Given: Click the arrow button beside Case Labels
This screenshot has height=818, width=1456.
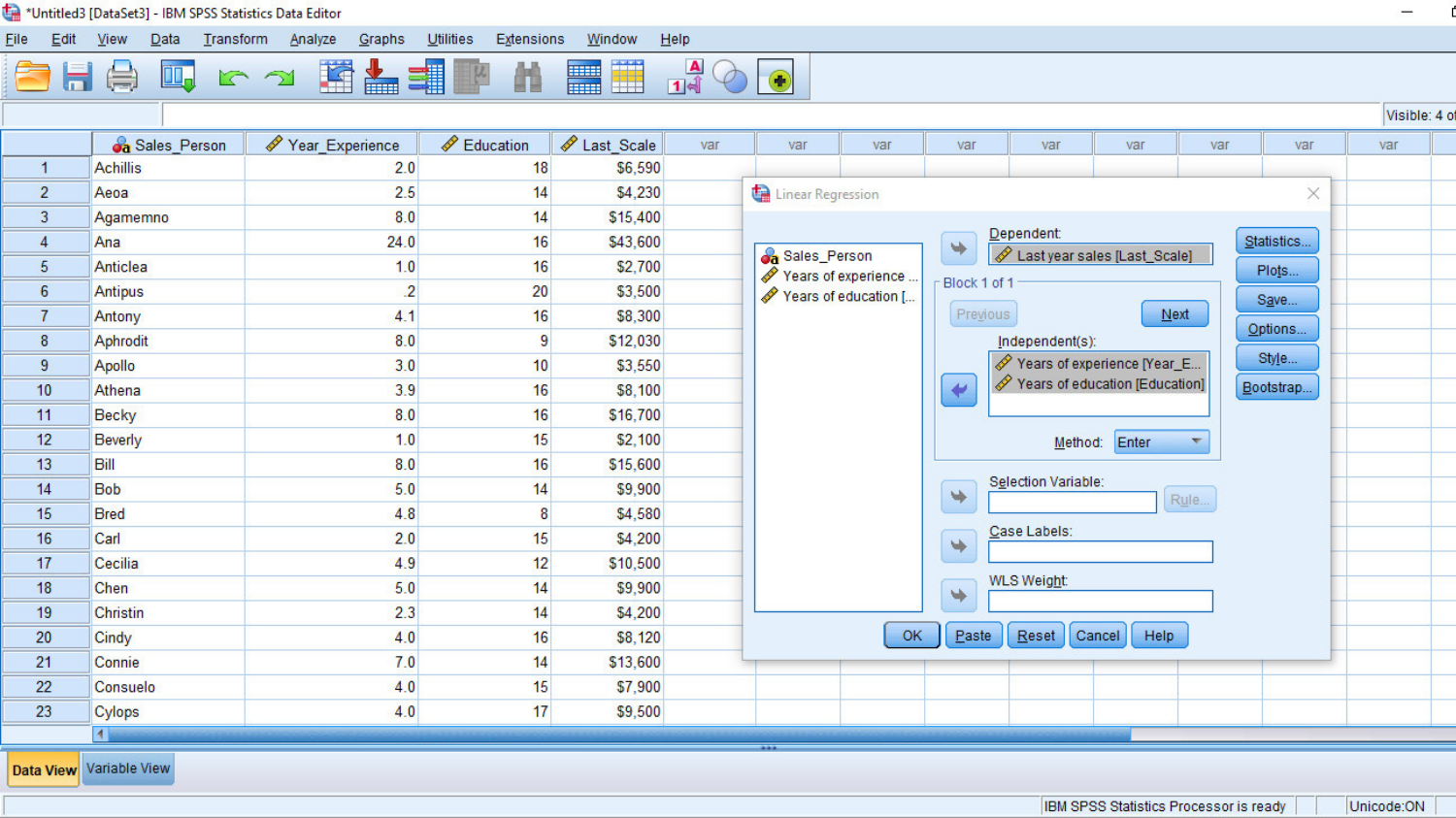Looking at the screenshot, I should pos(959,546).
